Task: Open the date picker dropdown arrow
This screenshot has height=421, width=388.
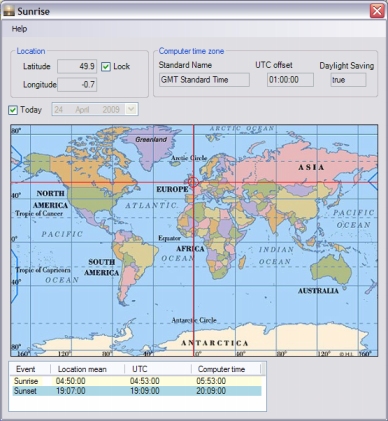Action: [x=131, y=109]
